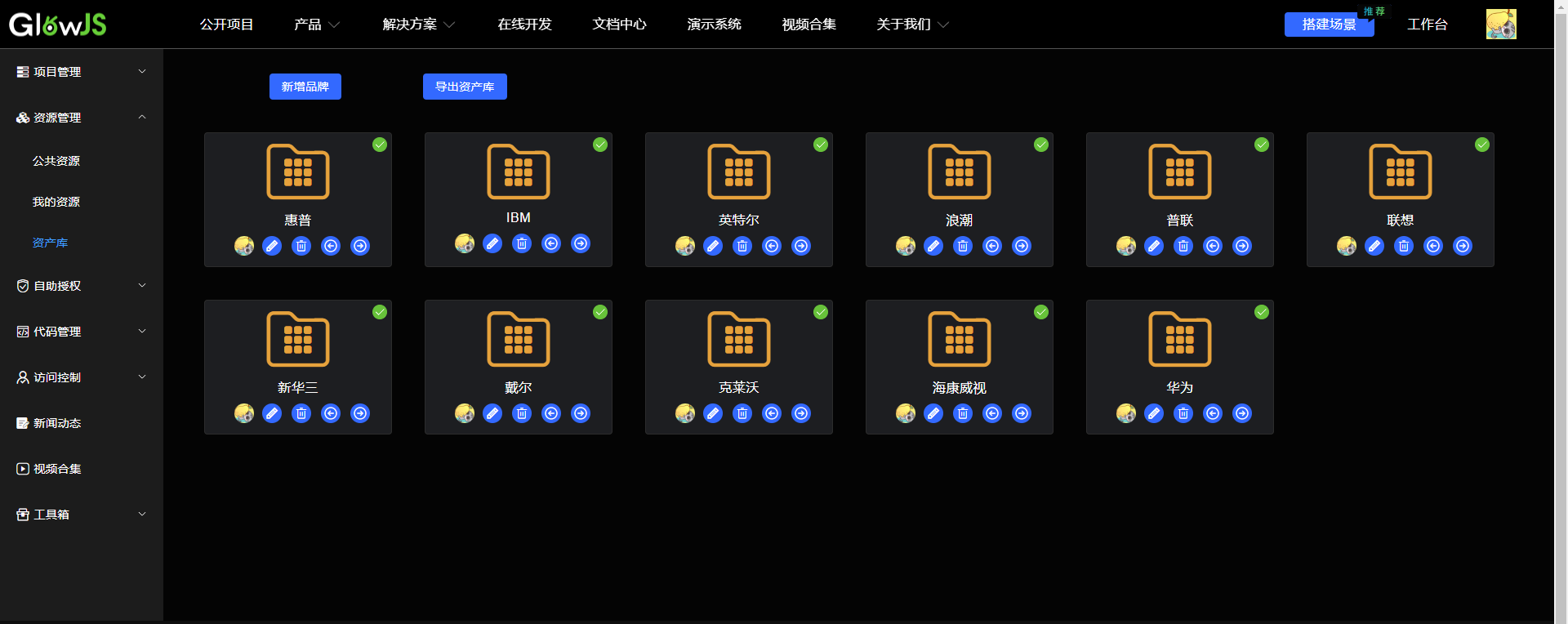Move the 克莱沃 card right with arrow icon

tap(801, 413)
